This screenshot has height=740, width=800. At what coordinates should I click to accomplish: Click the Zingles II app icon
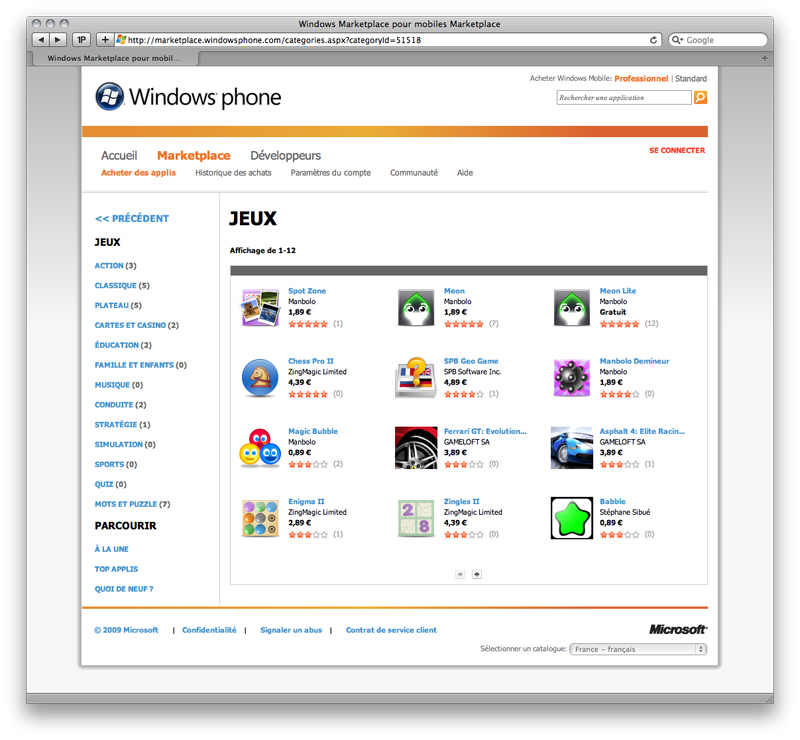click(416, 518)
